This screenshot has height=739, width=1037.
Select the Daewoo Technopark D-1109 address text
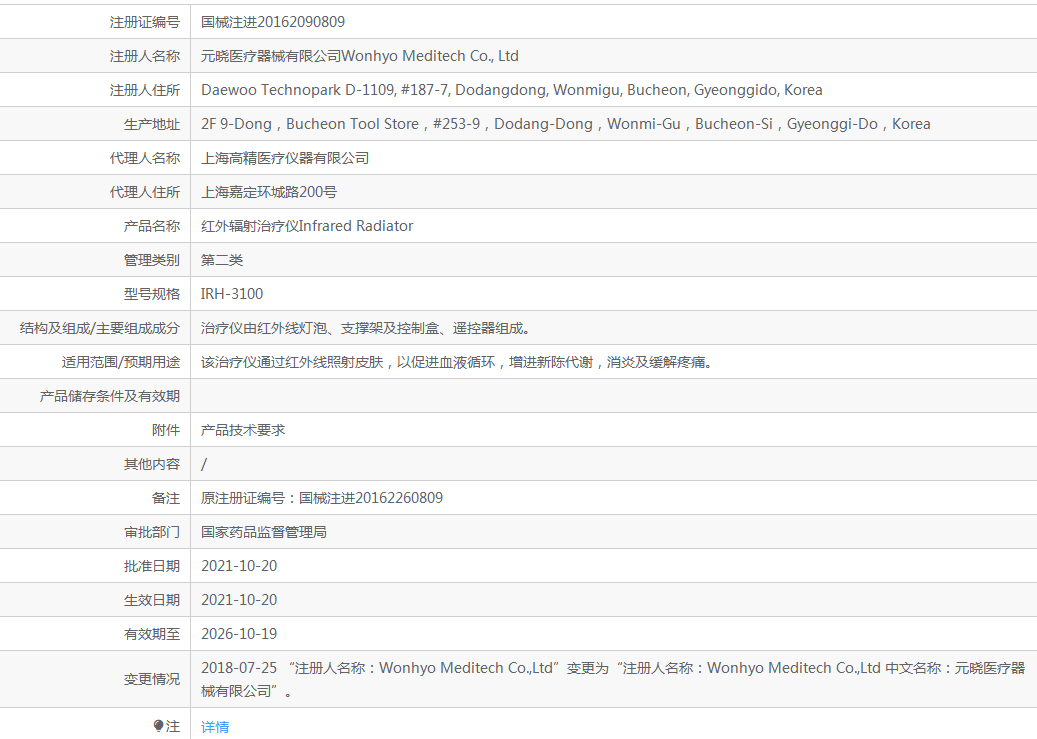pos(512,90)
